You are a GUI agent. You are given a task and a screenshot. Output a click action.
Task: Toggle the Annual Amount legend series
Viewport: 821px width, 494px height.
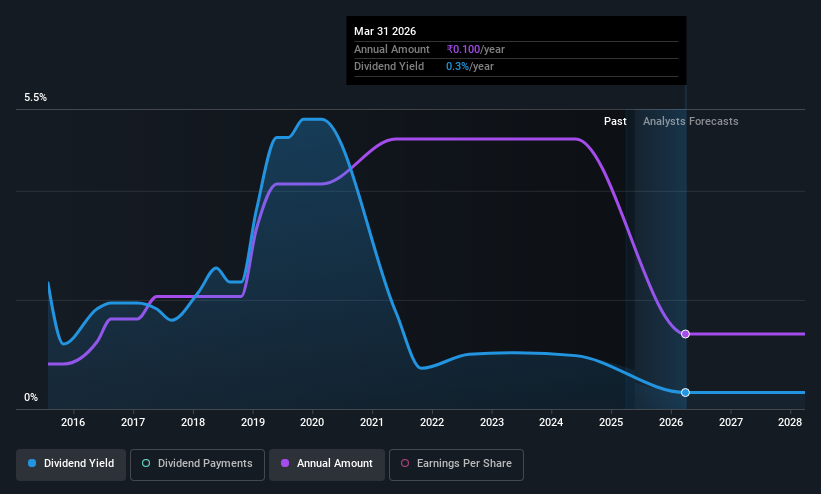(x=327, y=464)
